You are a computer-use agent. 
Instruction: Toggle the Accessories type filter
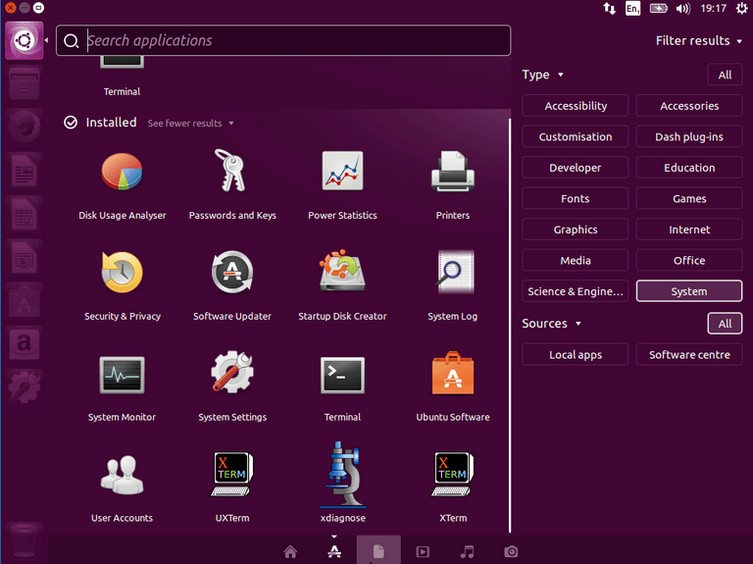pyautogui.click(x=689, y=106)
